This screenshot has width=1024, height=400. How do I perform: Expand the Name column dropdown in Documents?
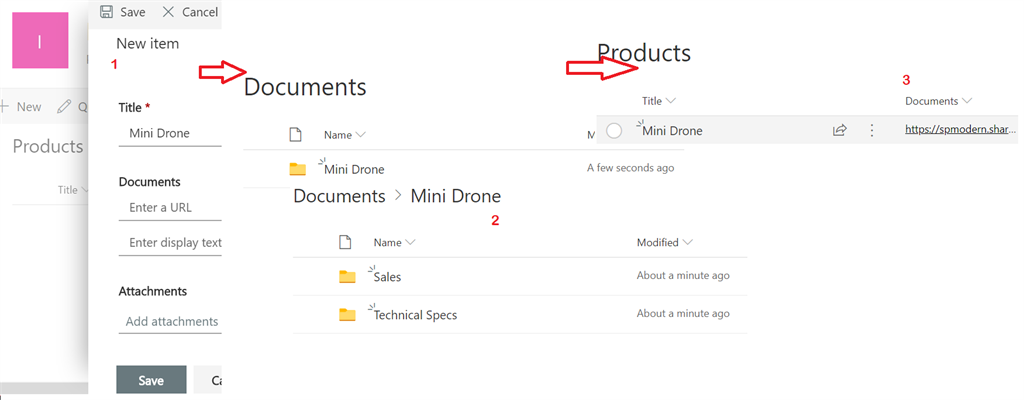point(360,134)
